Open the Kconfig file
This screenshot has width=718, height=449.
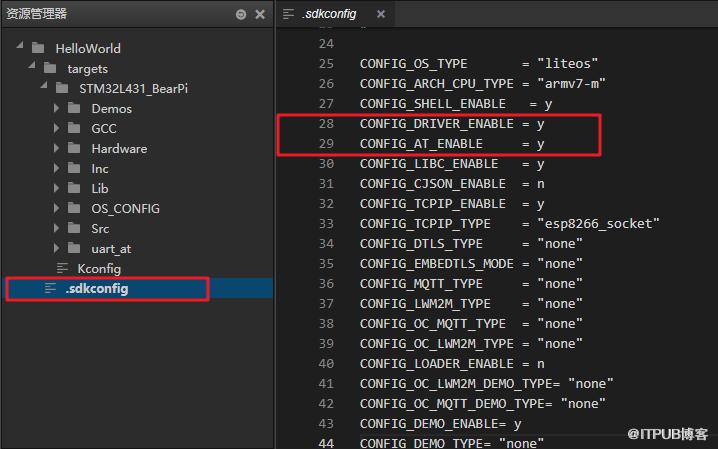click(99, 269)
